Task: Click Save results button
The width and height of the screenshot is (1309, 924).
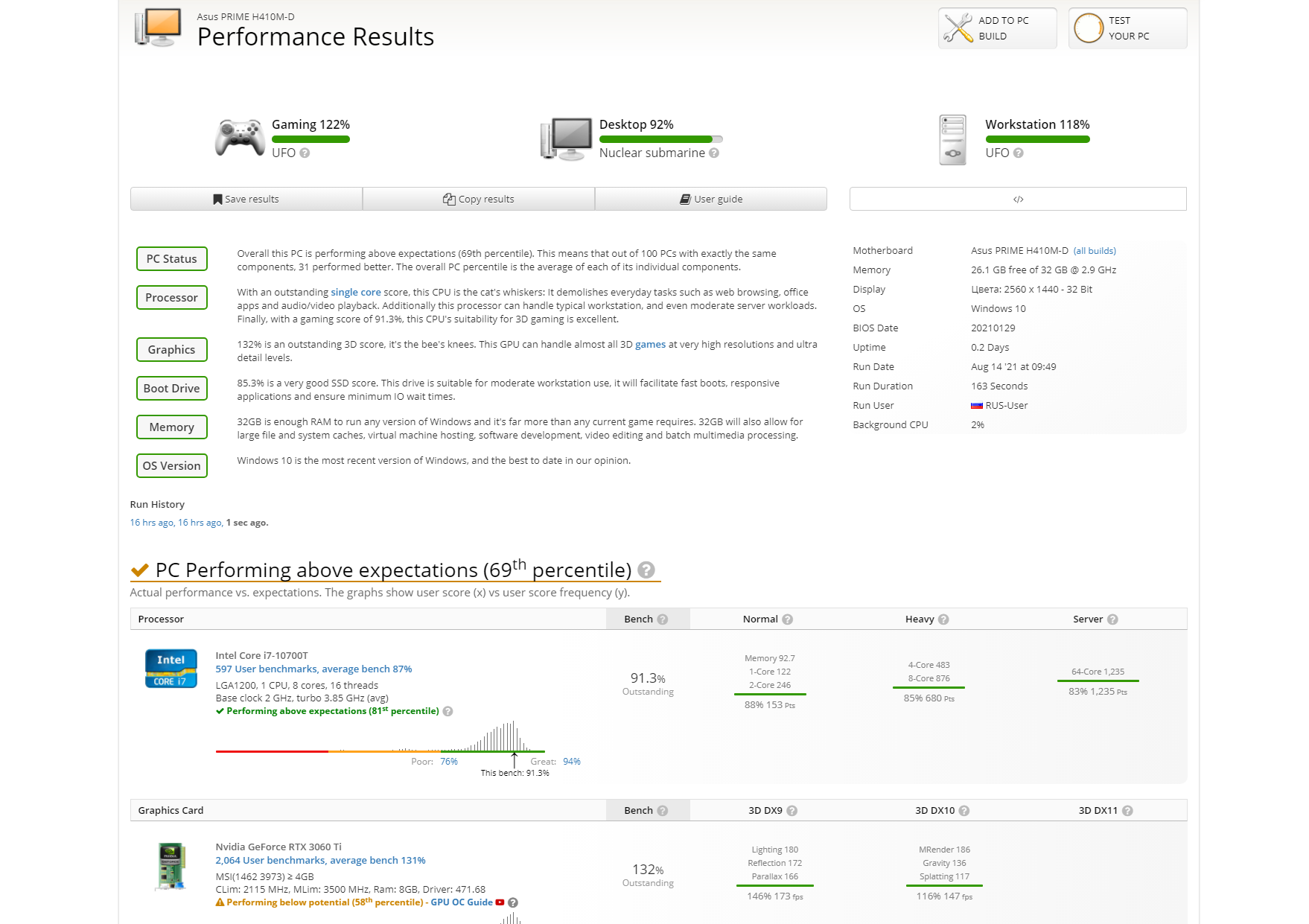Action: pos(246,199)
